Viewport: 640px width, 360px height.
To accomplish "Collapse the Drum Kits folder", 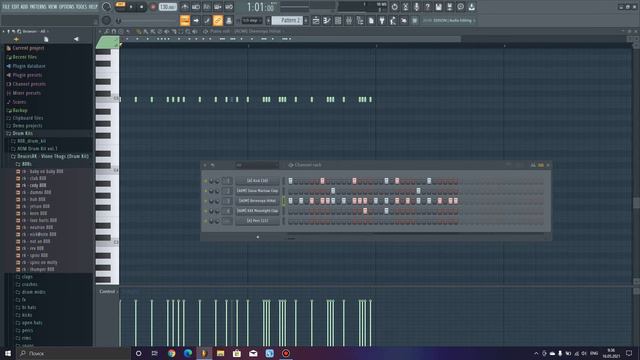I will 22,133.
